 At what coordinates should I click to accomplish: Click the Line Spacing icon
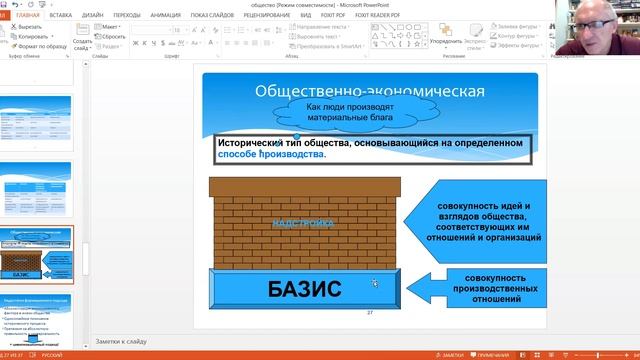(279, 30)
